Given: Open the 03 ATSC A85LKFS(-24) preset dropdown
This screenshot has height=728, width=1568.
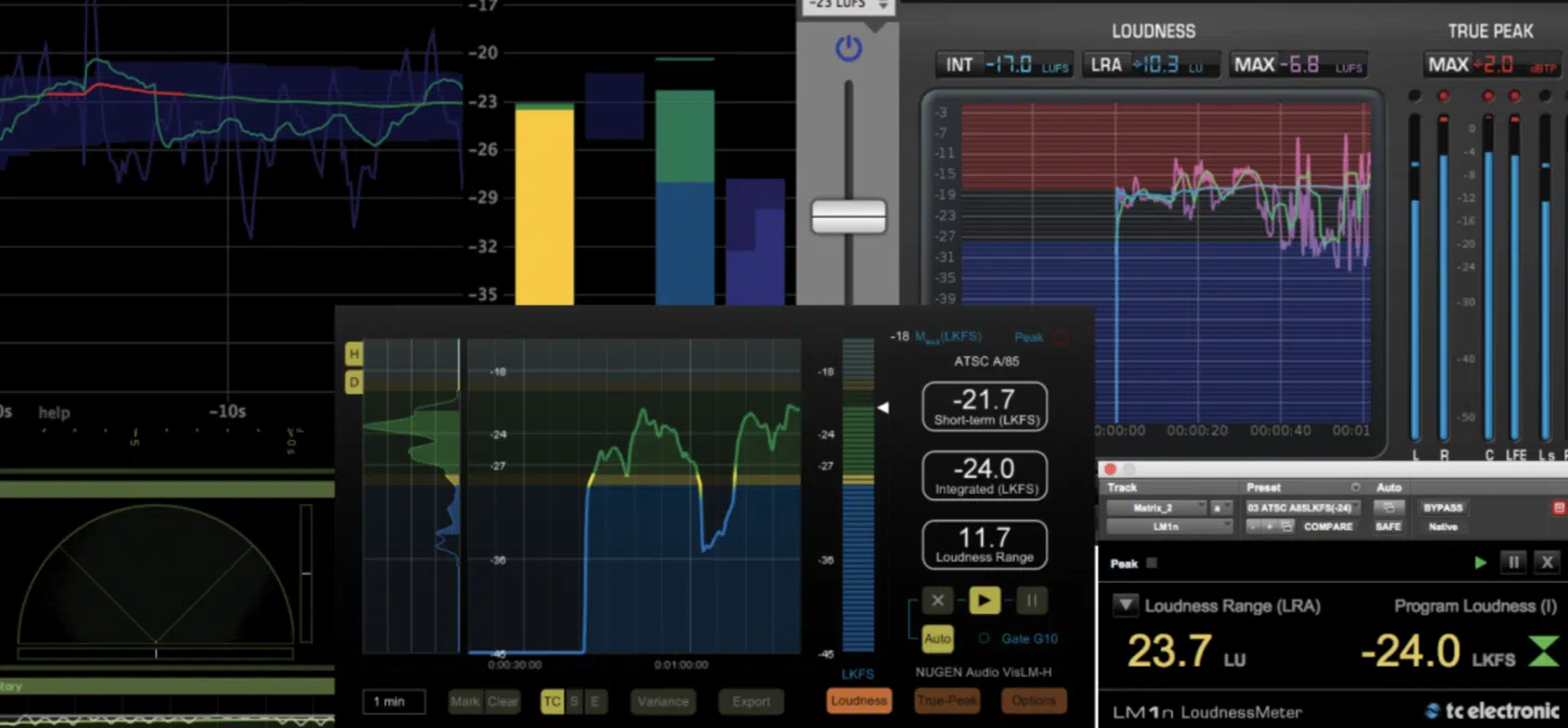Looking at the screenshot, I should point(1302,508).
